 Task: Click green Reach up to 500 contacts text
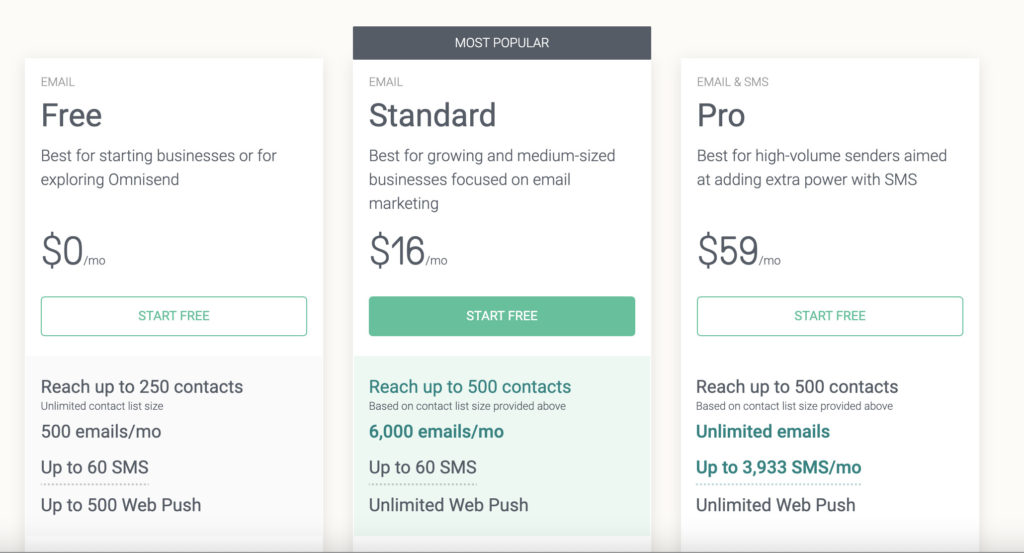tap(470, 387)
